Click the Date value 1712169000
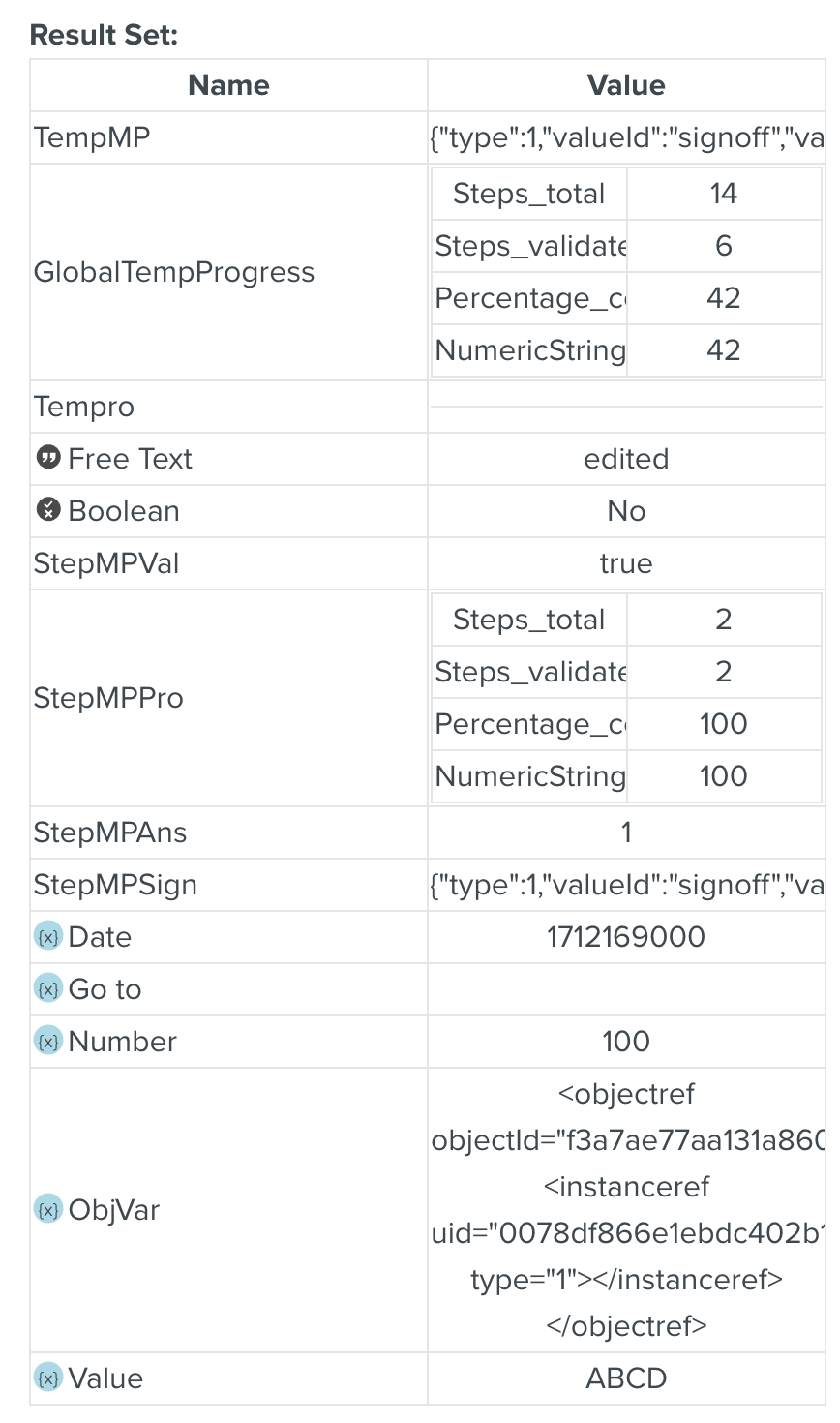 click(626, 937)
